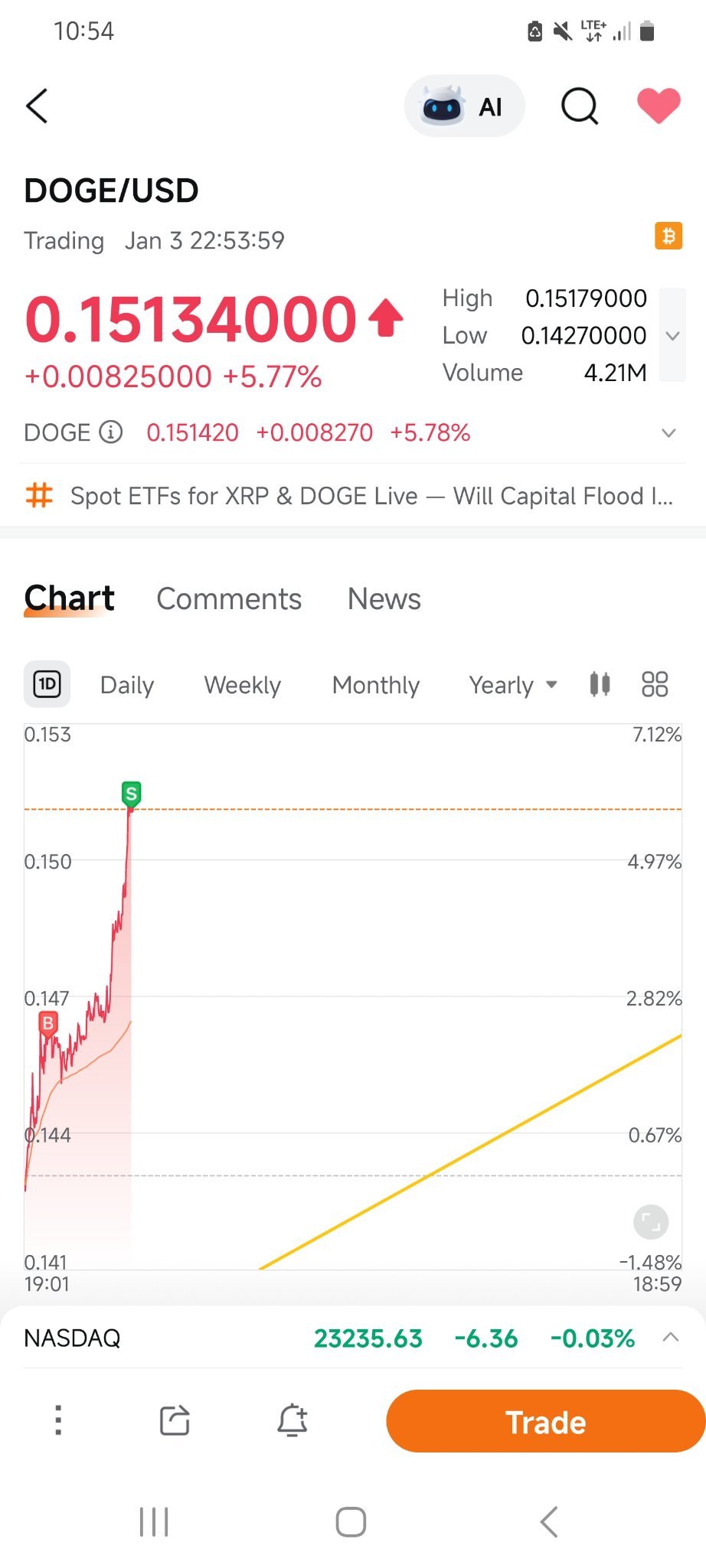Viewport: 706px width, 1568px height.
Task: Share the quote with the share icon
Action: (175, 1421)
